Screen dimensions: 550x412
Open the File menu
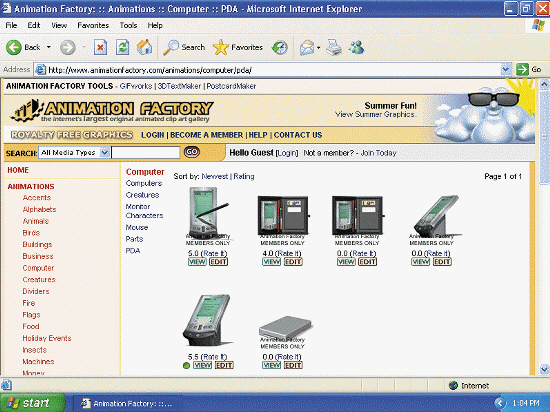pos(11,25)
